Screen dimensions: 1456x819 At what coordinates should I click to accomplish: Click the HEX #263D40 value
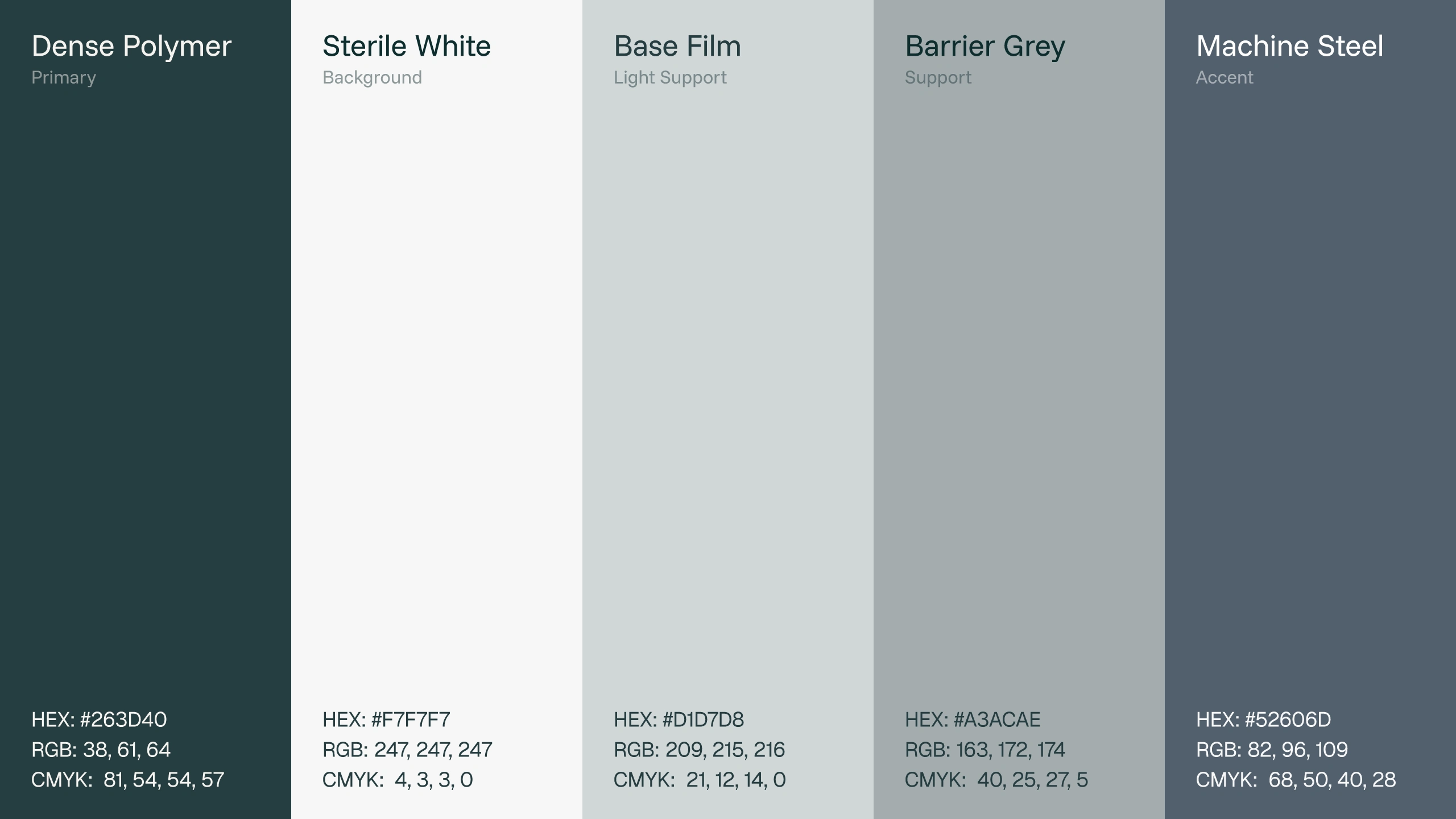99,720
